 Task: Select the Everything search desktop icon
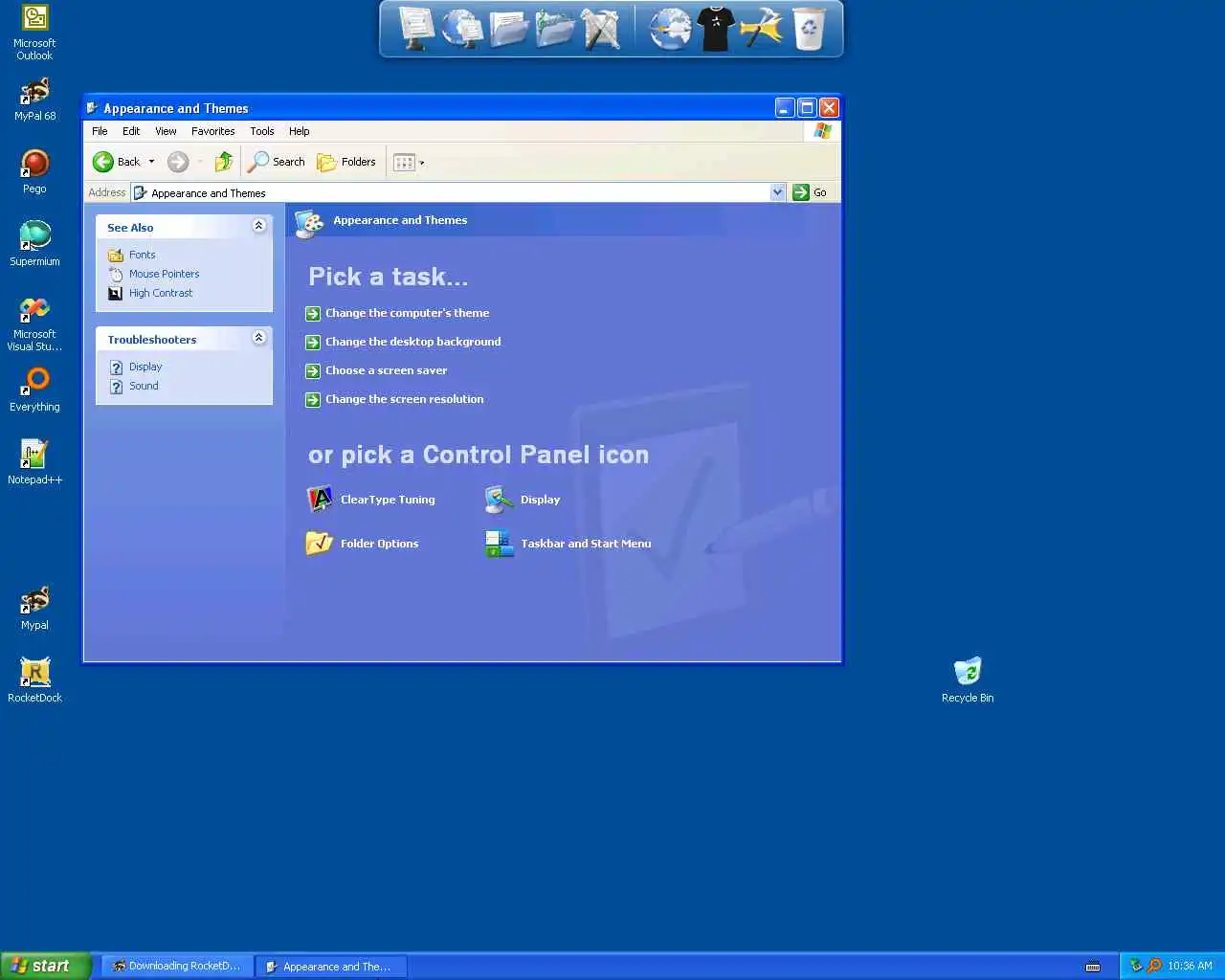[34, 390]
